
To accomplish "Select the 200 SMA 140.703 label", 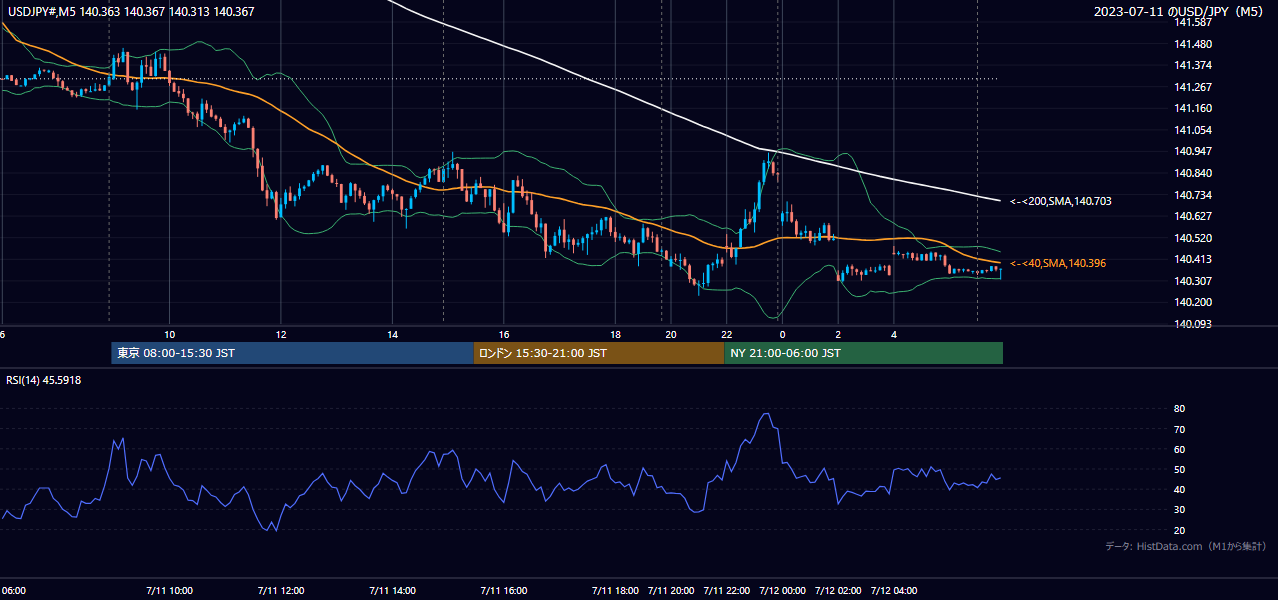I will click(1060, 201).
